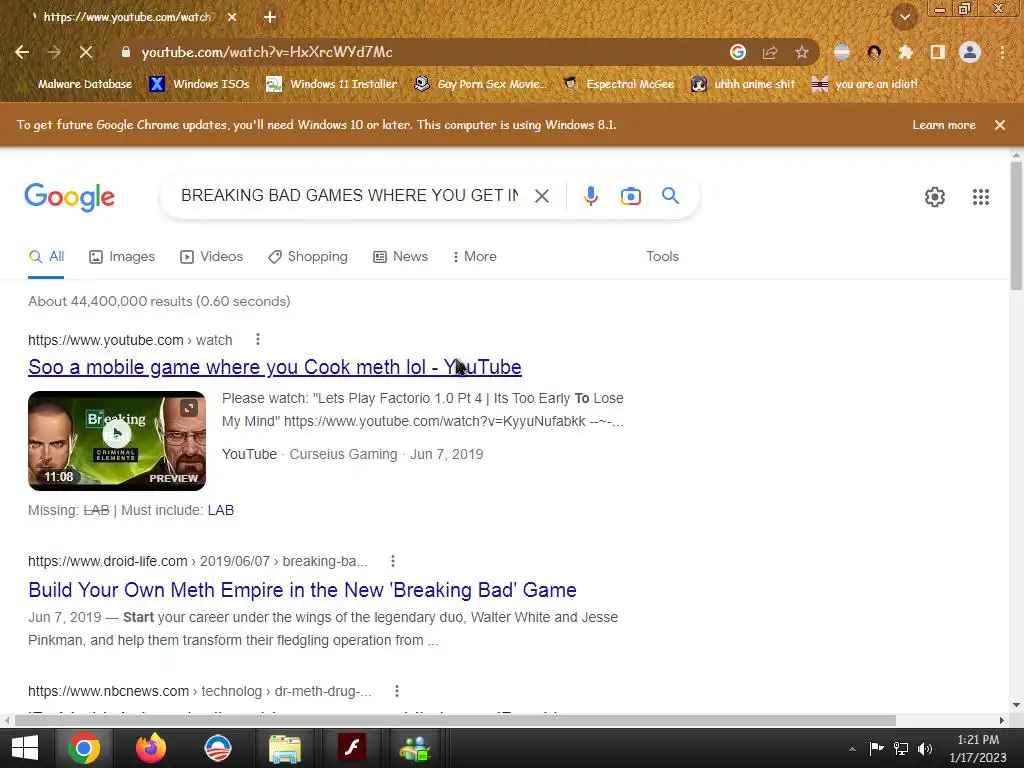This screenshot has height=768, width=1024.
Task: Open the Malware Database bookmark
Action: point(85,84)
